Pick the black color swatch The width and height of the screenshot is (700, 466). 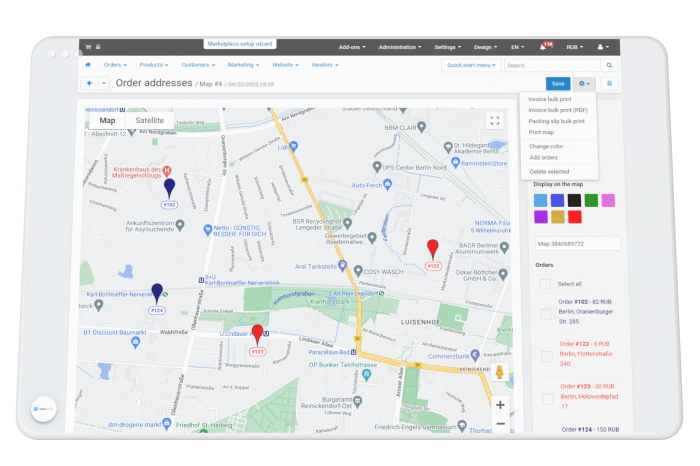(575, 200)
